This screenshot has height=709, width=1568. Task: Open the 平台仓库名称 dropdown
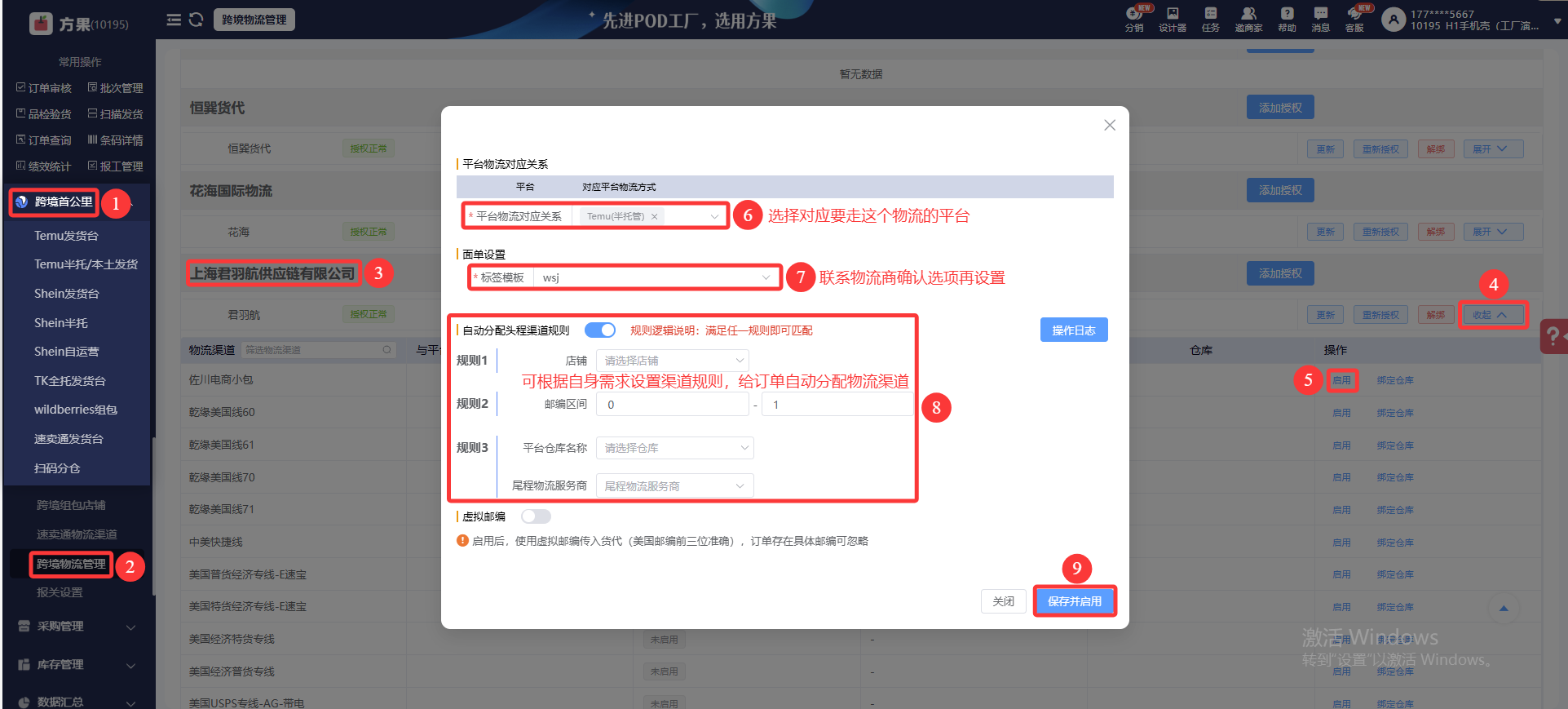674,448
